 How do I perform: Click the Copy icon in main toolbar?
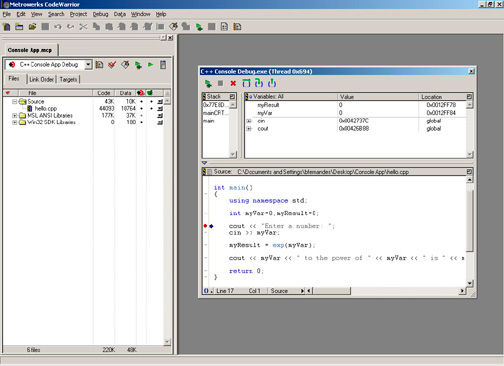tap(96, 27)
